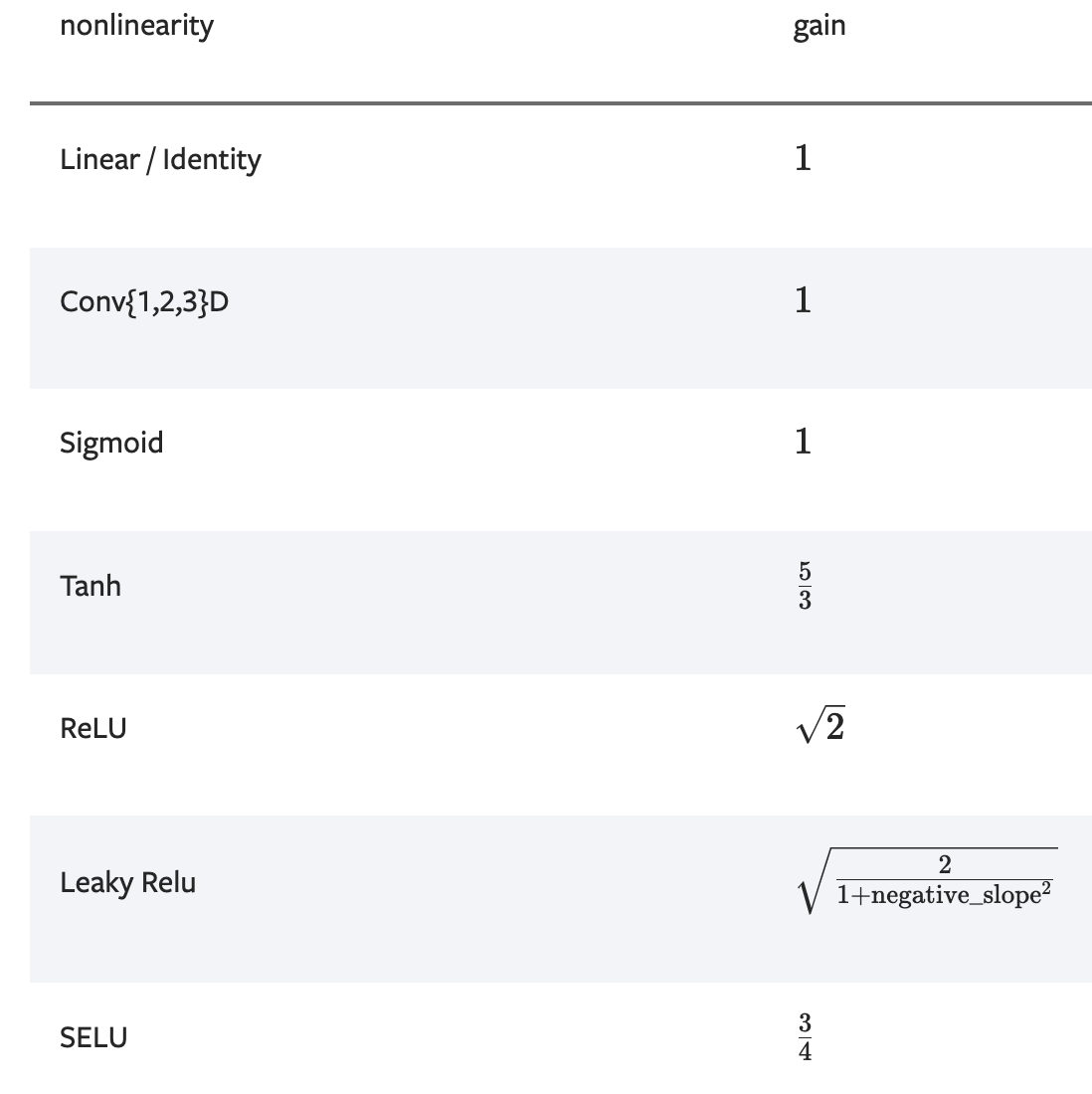
Task: Select the square root of 2 gain
Action: pos(820,727)
